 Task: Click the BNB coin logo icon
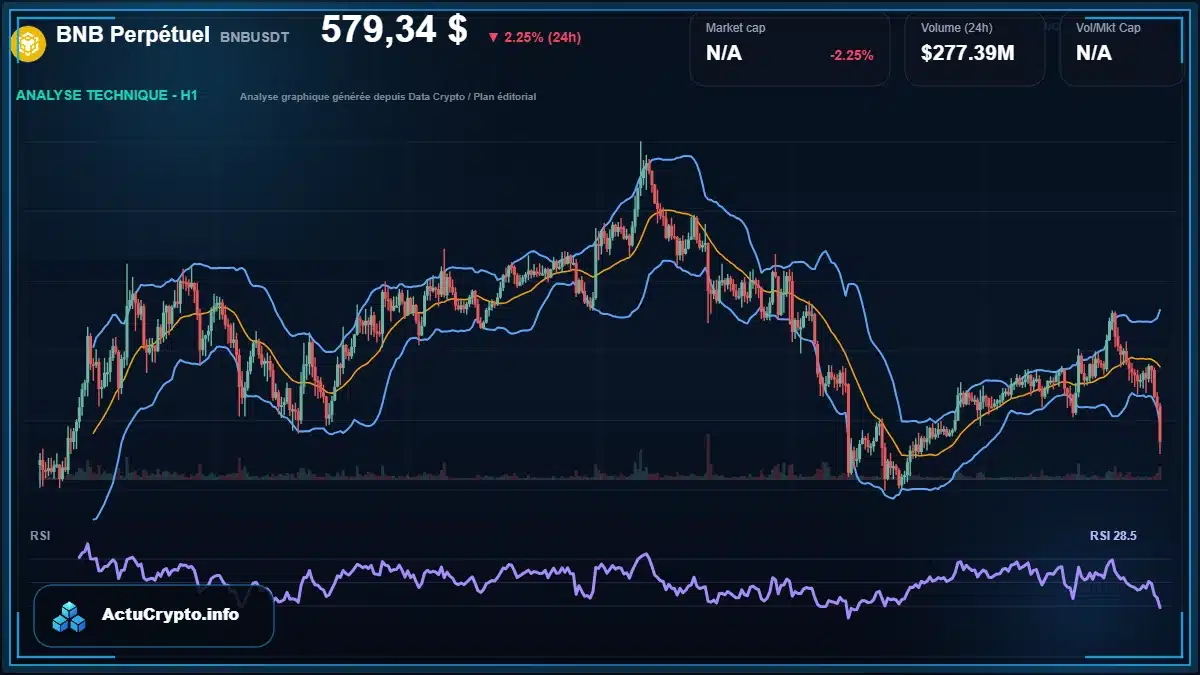coord(27,42)
